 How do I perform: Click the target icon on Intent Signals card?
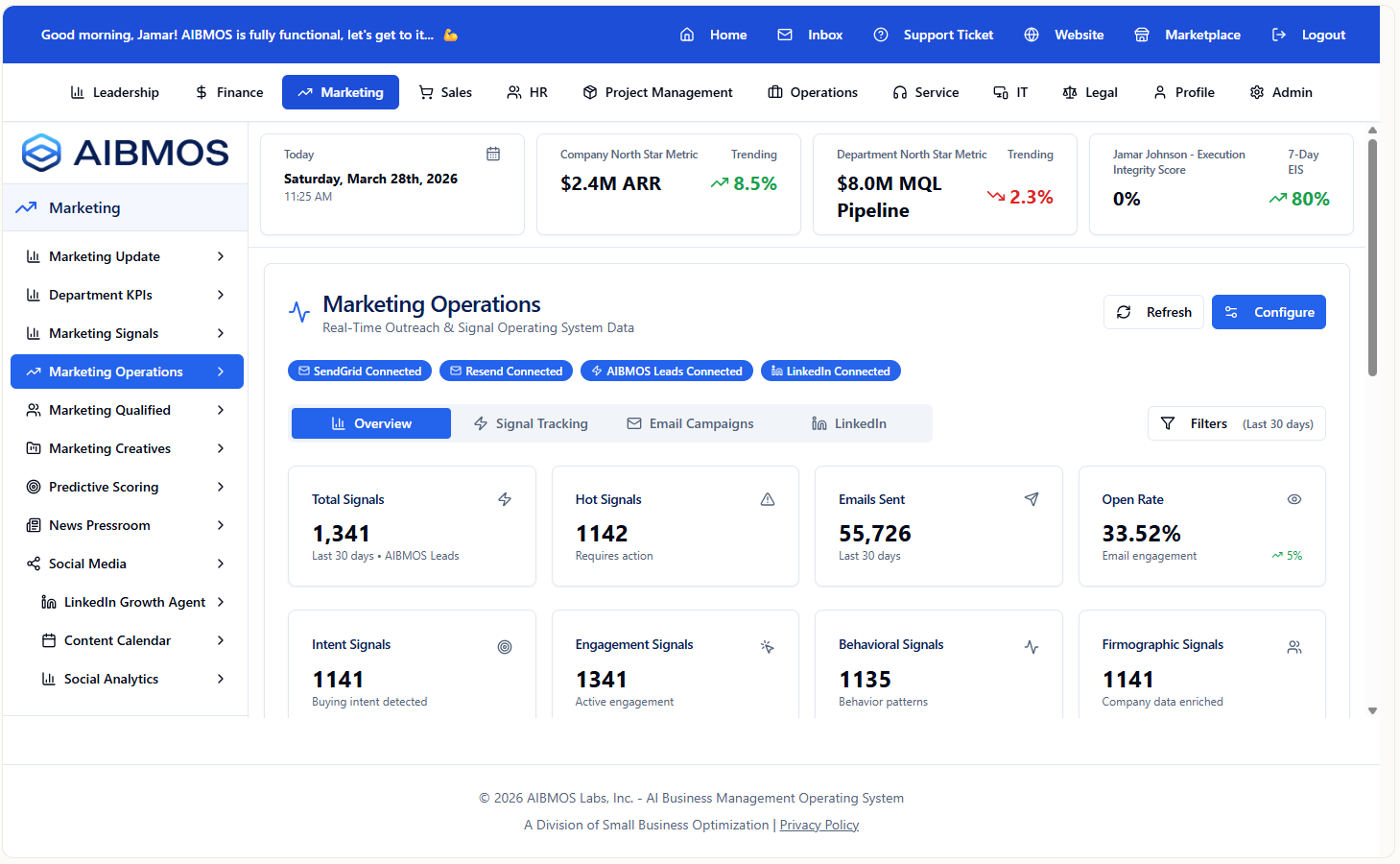pos(505,647)
